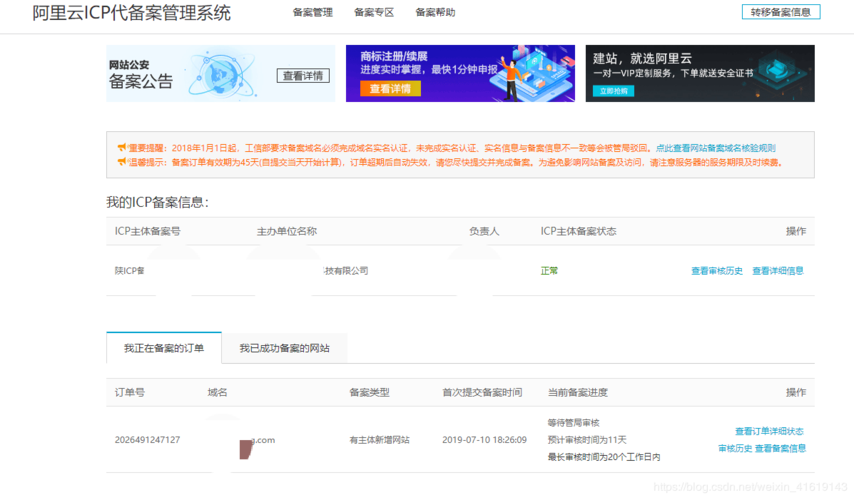
Task: Open the 建站，就选阿里云 banner
Action: pos(700,74)
